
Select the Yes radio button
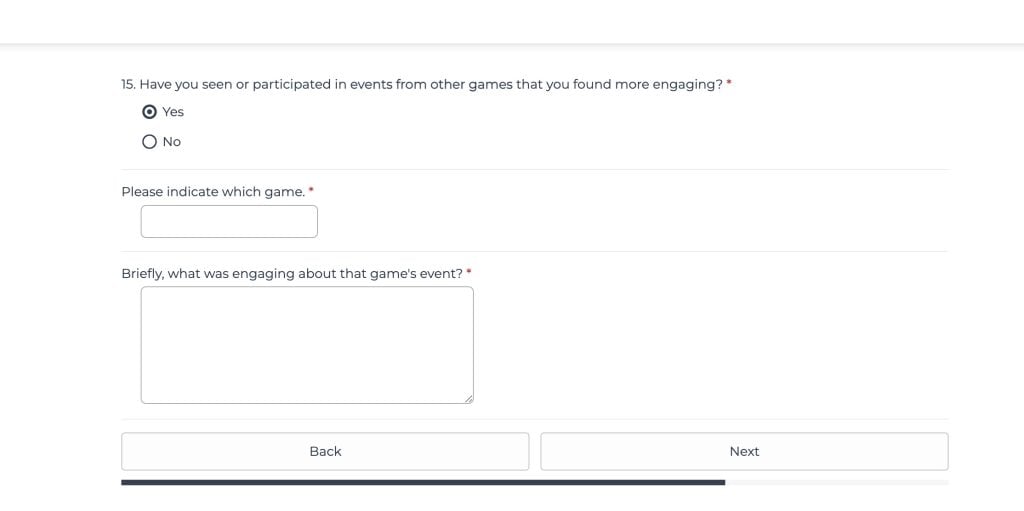pos(150,112)
